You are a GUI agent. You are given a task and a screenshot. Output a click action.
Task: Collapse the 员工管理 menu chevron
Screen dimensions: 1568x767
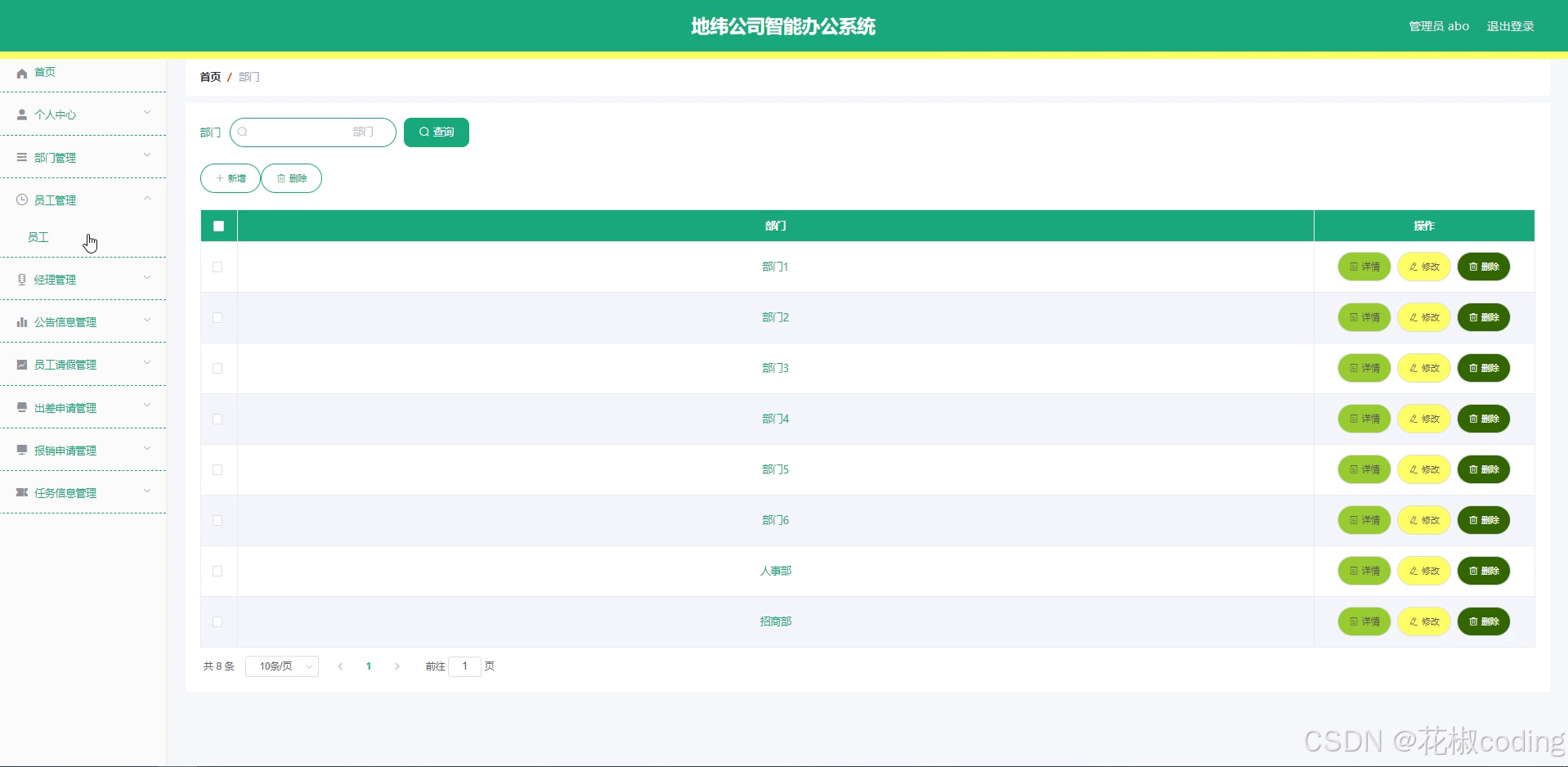pos(147,198)
